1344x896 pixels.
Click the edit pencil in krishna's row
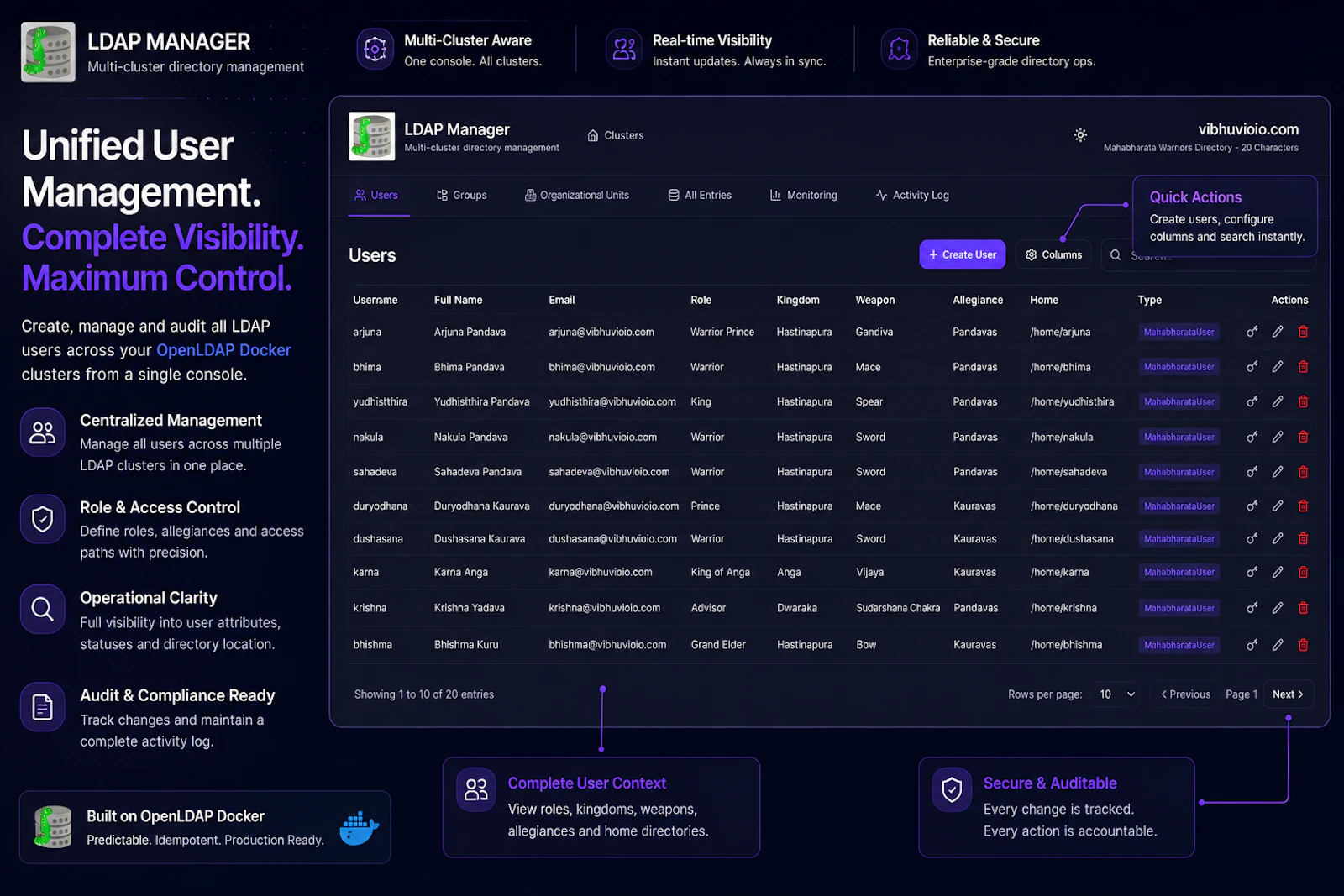[x=1278, y=608]
